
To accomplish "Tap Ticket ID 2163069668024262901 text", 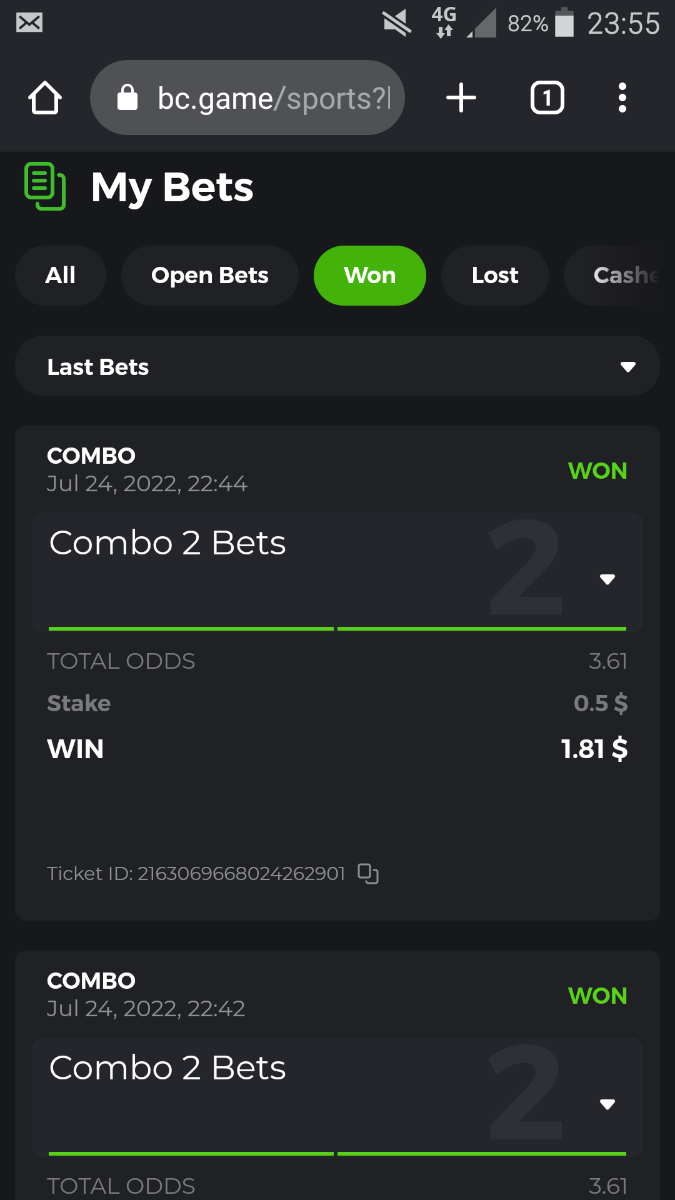I will (196, 874).
